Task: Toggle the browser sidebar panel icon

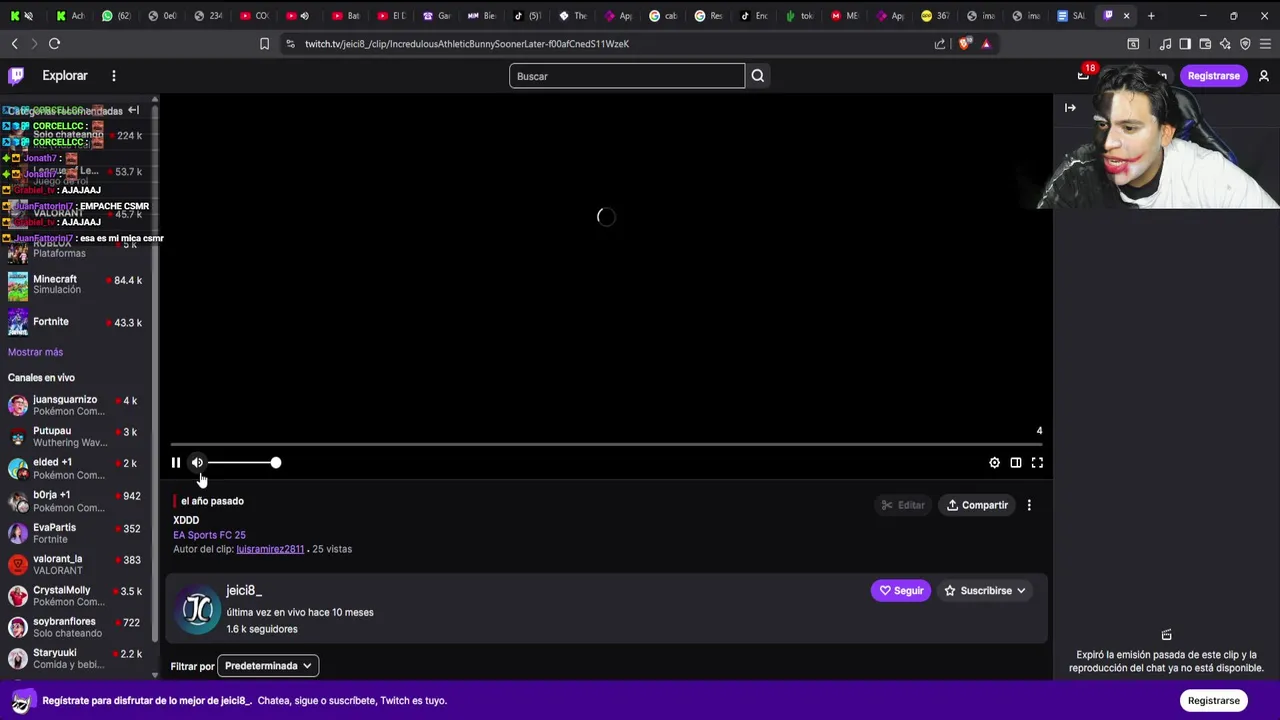Action: click(x=1185, y=44)
